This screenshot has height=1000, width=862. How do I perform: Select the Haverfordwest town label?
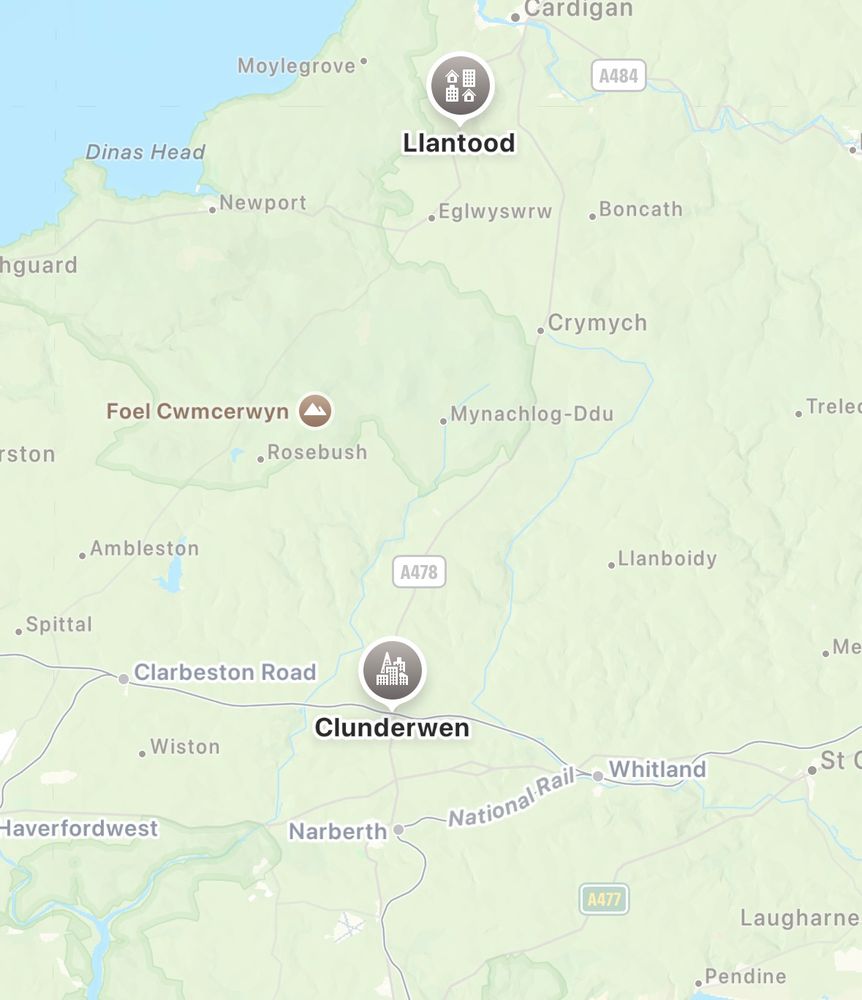click(79, 828)
